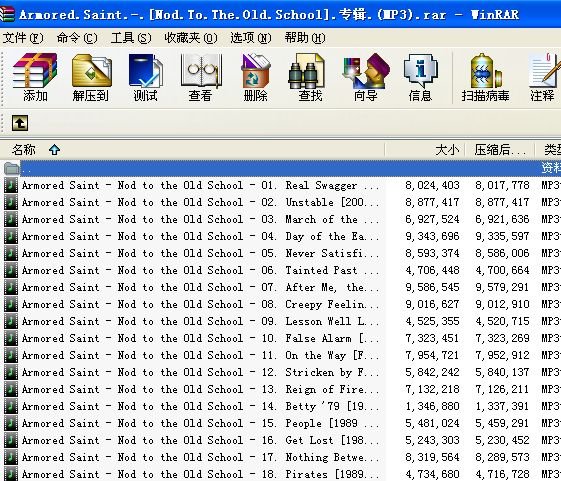This screenshot has height=481, width=561.
Task: Click the 解压到 (Extract to) toolbar icon
Action: (91, 77)
